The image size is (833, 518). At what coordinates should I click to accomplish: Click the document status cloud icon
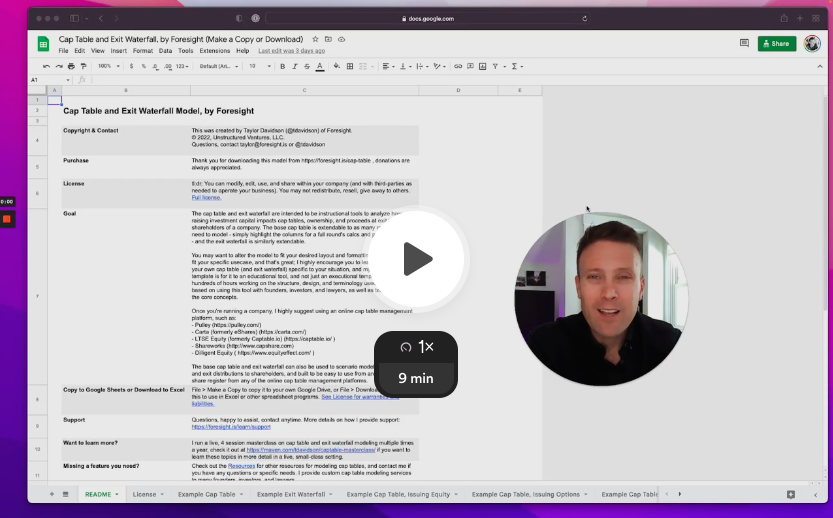pos(342,39)
